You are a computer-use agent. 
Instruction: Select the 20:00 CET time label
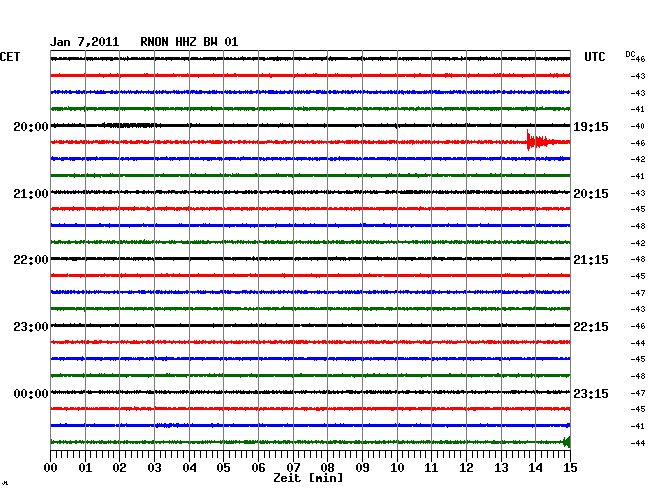pos(31,127)
